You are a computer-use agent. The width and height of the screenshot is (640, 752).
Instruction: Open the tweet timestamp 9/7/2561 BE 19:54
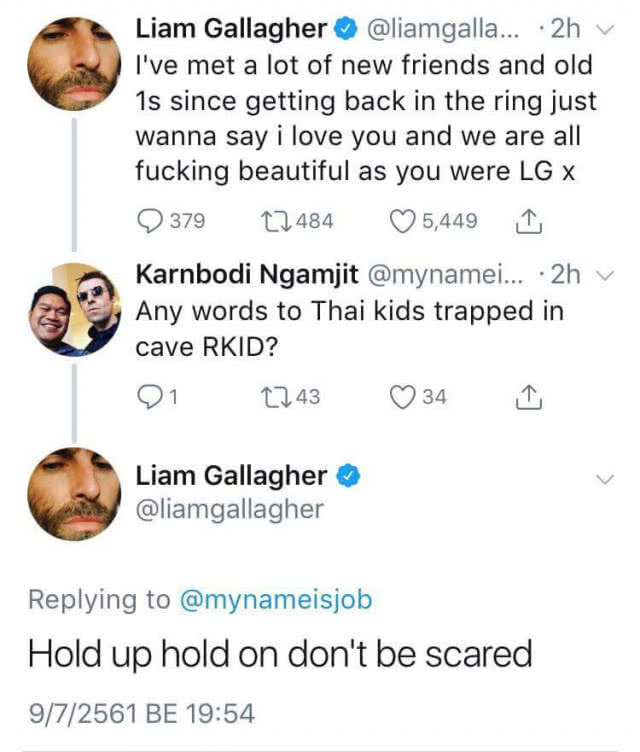pos(142,713)
